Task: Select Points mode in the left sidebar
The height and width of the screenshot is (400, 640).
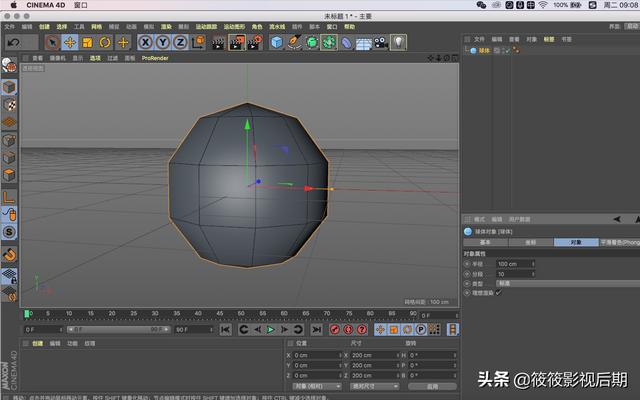Action: pyautogui.click(x=9, y=140)
